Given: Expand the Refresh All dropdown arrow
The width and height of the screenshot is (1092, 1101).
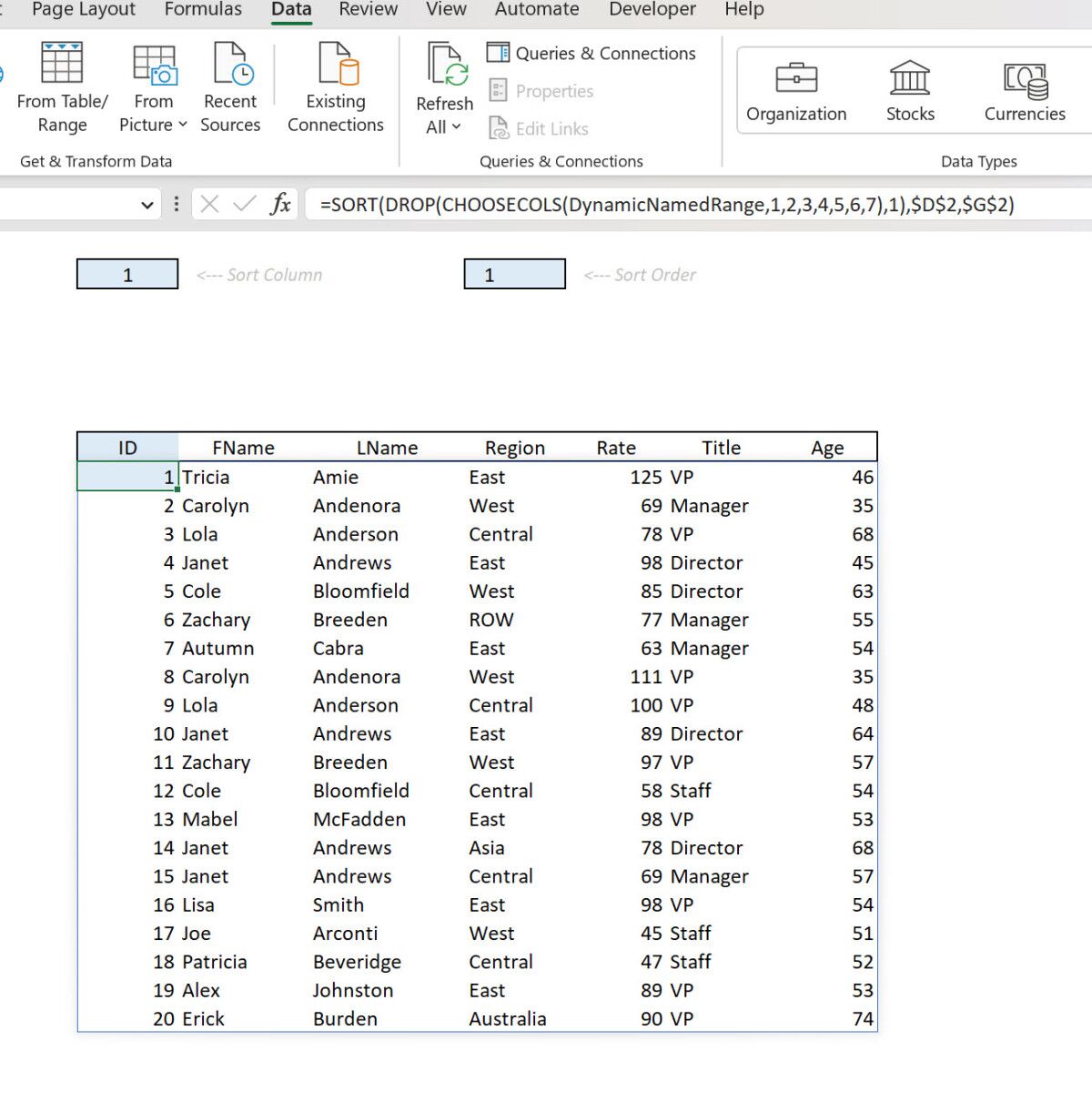Looking at the screenshot, I should pos(455,127).
